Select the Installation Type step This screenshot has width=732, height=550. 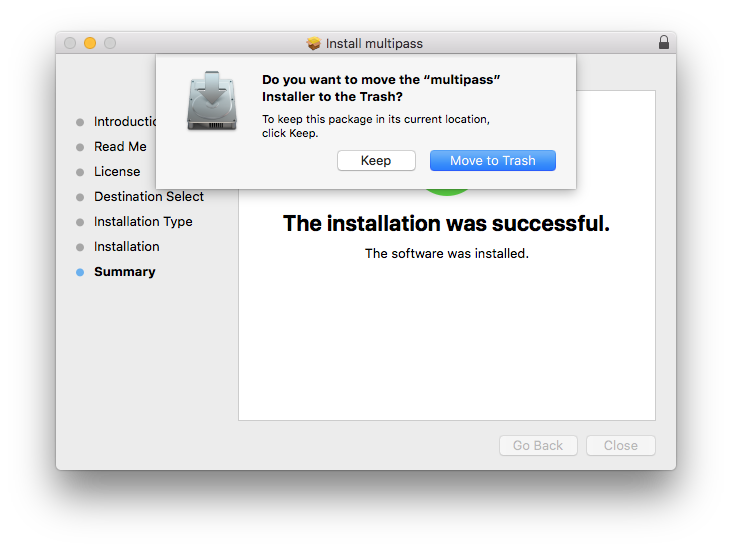click(143, 222)
